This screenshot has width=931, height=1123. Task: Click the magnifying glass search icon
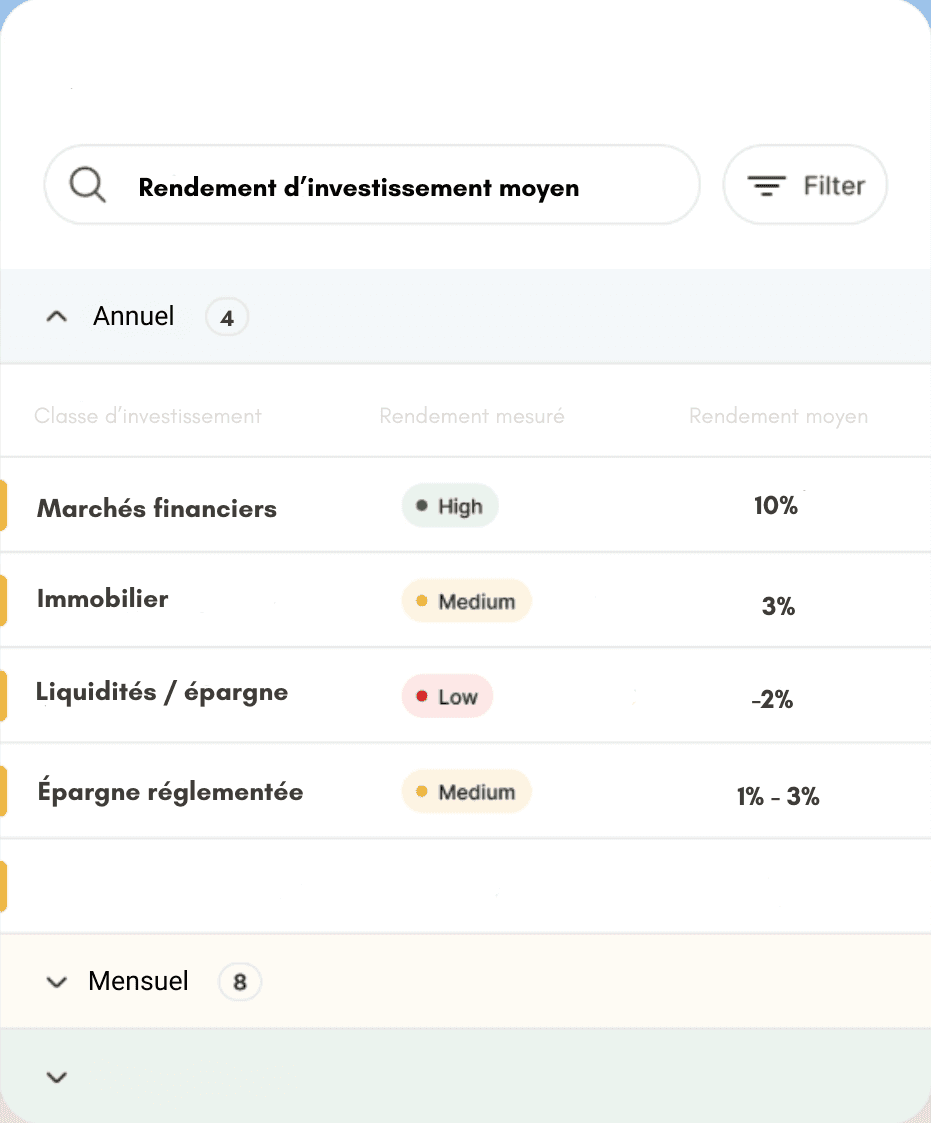coord(86,184)
